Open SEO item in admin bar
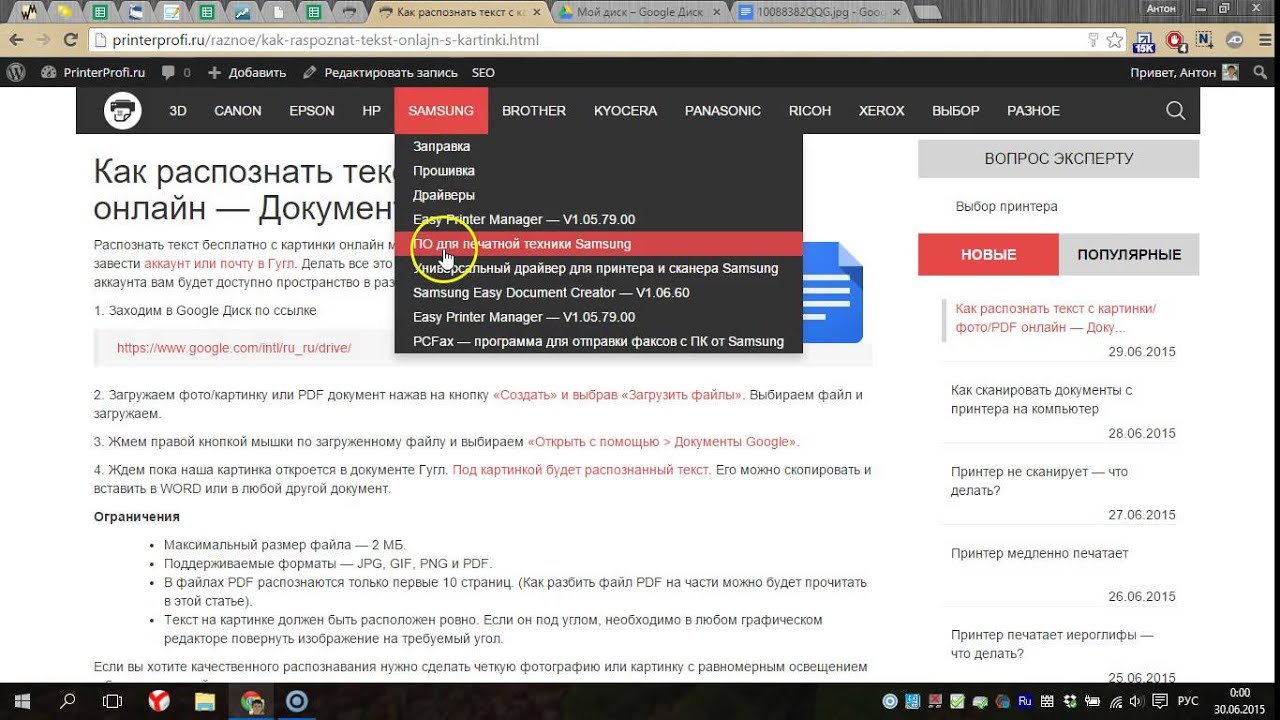 (x=483, y=73)
